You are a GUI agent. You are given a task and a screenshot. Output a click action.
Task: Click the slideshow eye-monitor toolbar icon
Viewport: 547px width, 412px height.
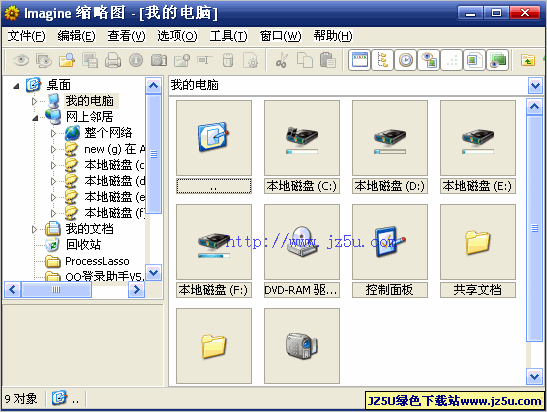(x=44, y=60)
